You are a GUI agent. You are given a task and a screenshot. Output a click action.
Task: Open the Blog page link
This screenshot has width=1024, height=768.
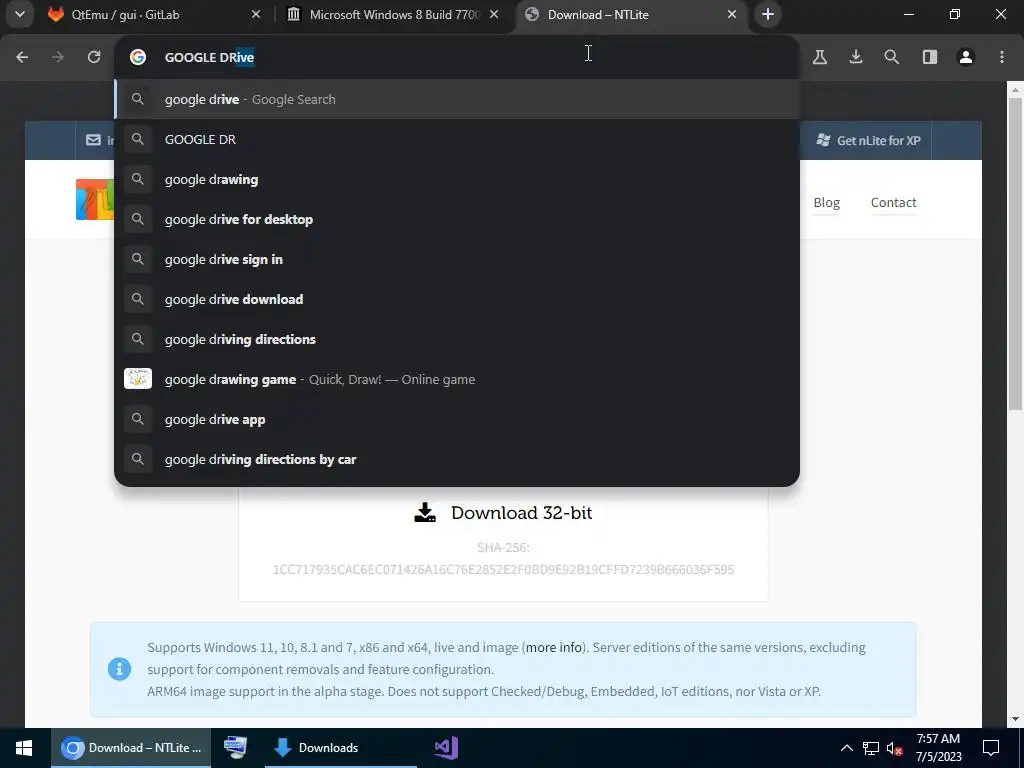826,202
